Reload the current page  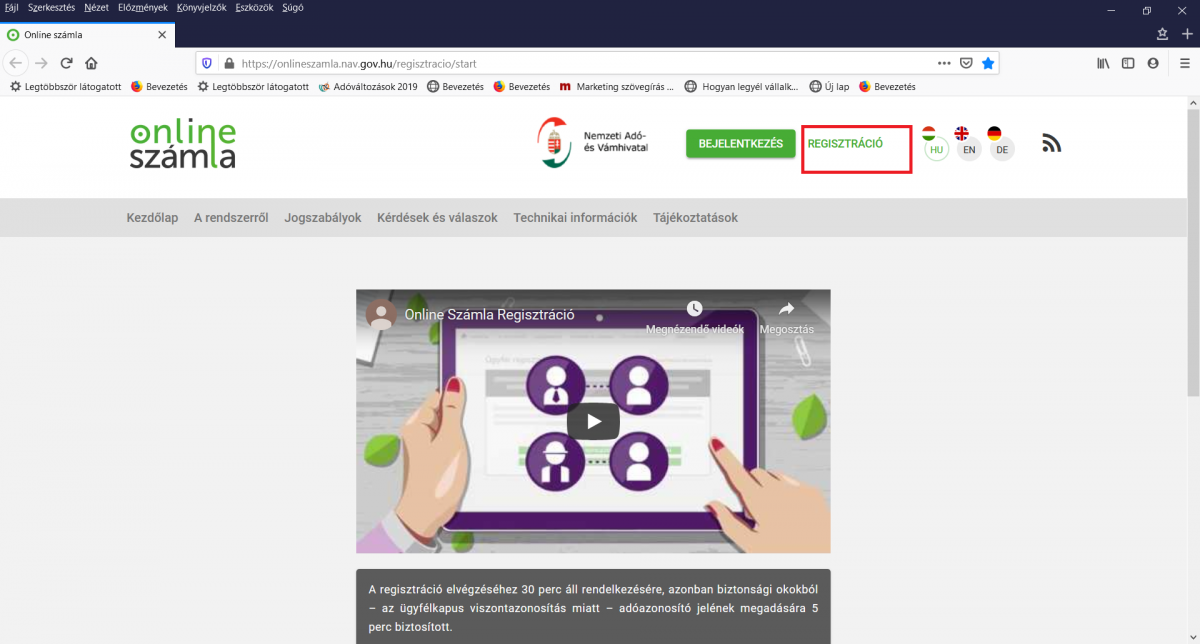pos(67,62)
